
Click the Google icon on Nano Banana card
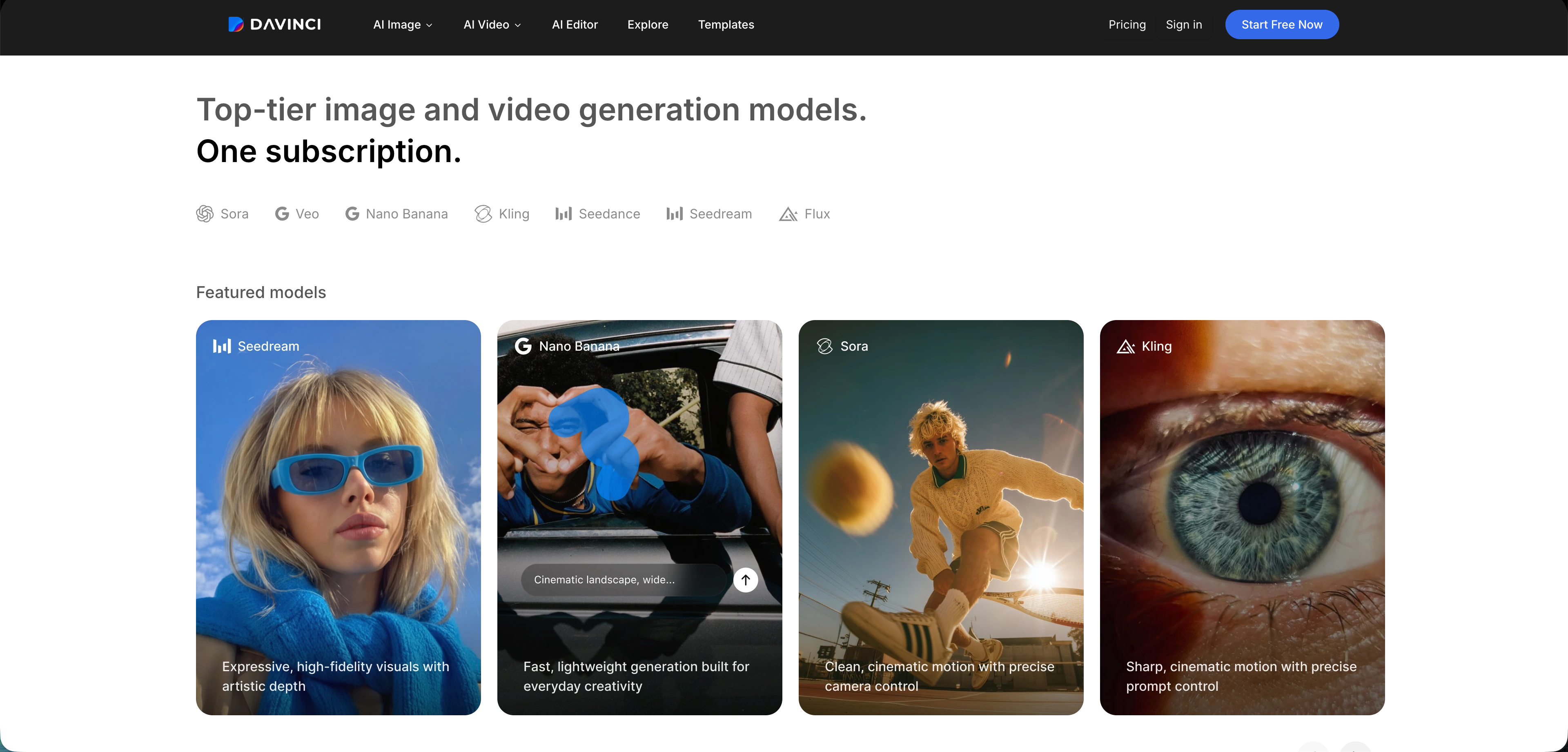[523, 346]
